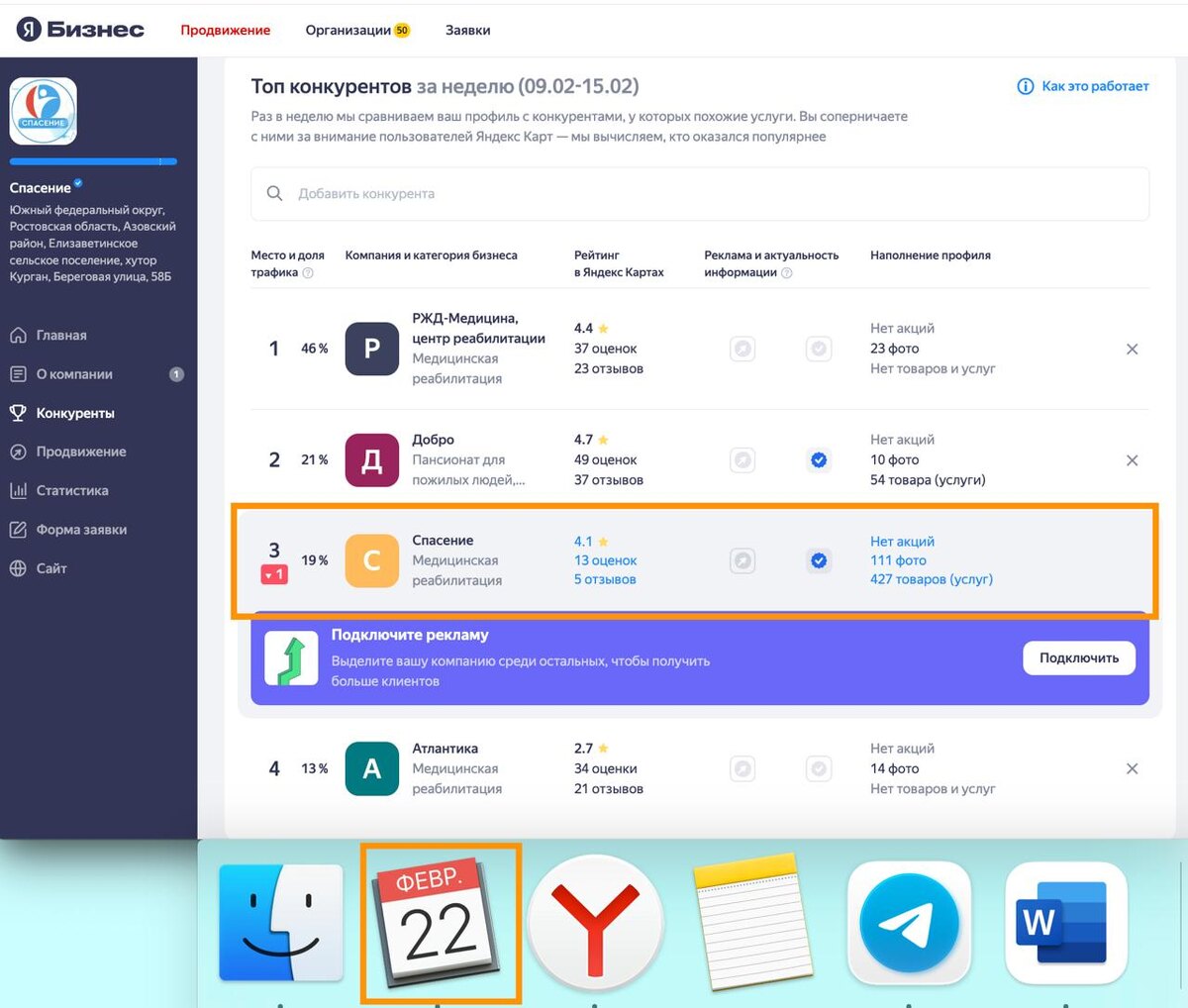This screenshot has width=1188, height=1008.
Task: Launch Yandex Browser from the Dock
Action: 595,924
